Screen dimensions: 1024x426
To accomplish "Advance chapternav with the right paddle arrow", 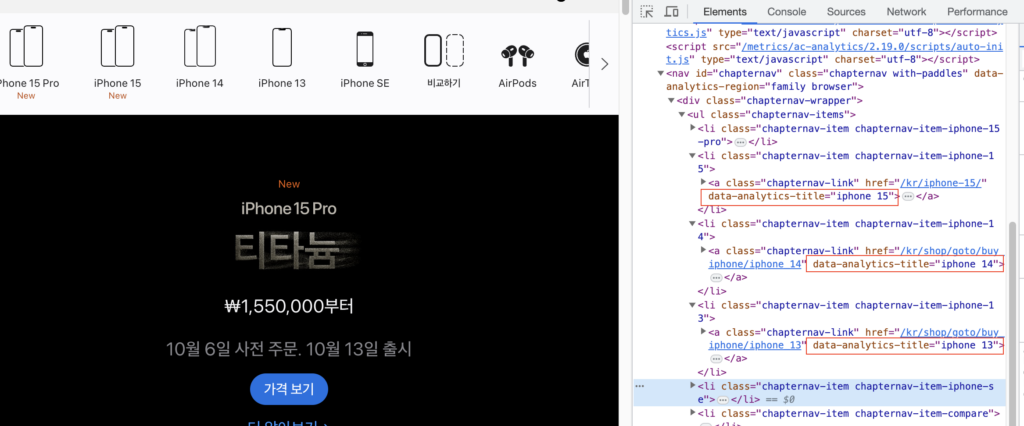I will pos(604,64).
